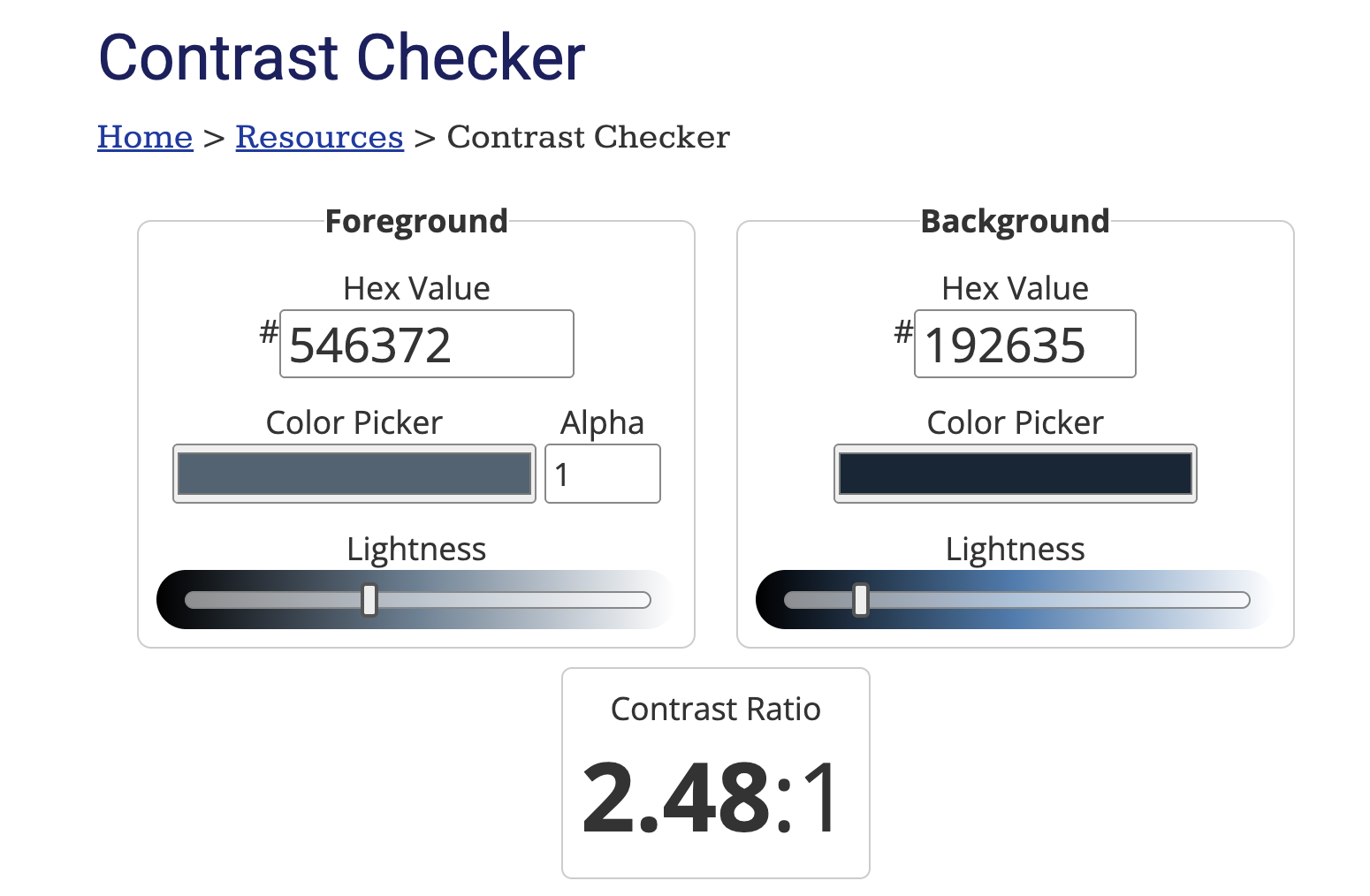Focus the Background hex value field
Screen dimensions: 1370x896
[x=1024, y=344]
